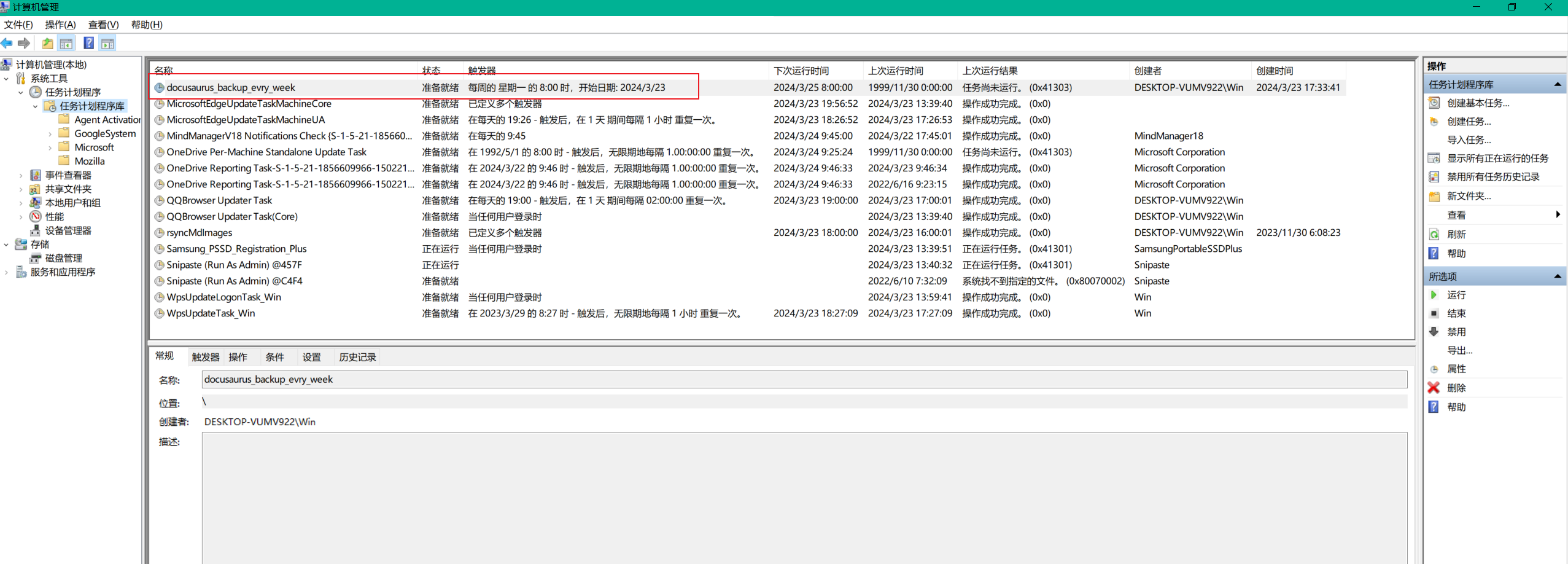The width and height of the screenshot is (1568, 564).
Task: Click the green Run icon (运行)
Action: (x=1434, y=295)
